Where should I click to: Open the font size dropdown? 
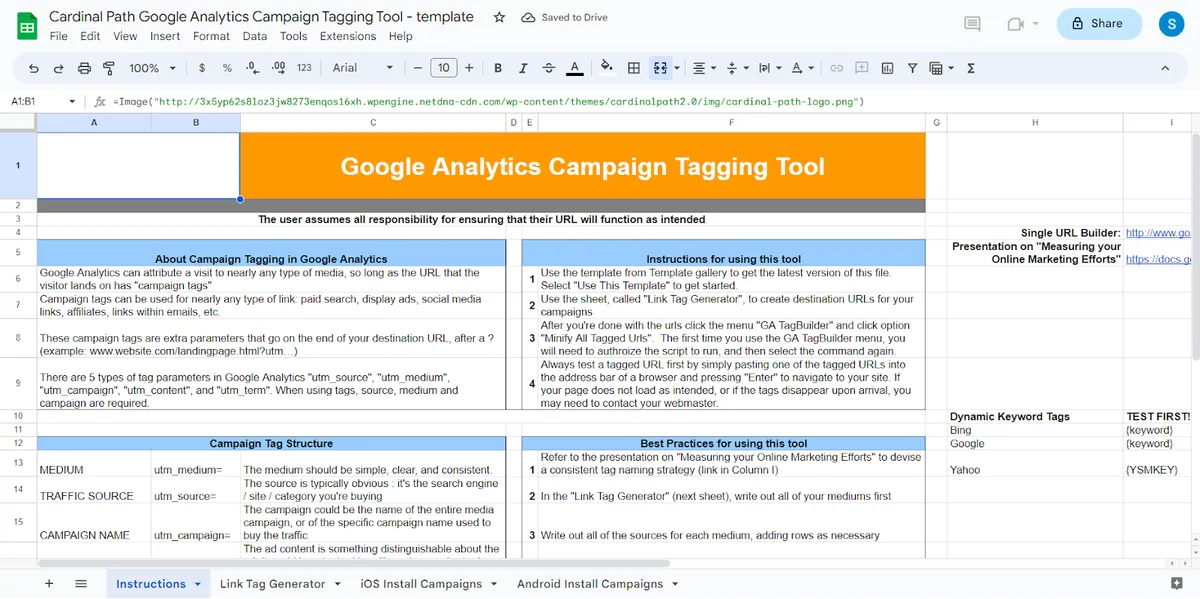click(x=443, y=68)
